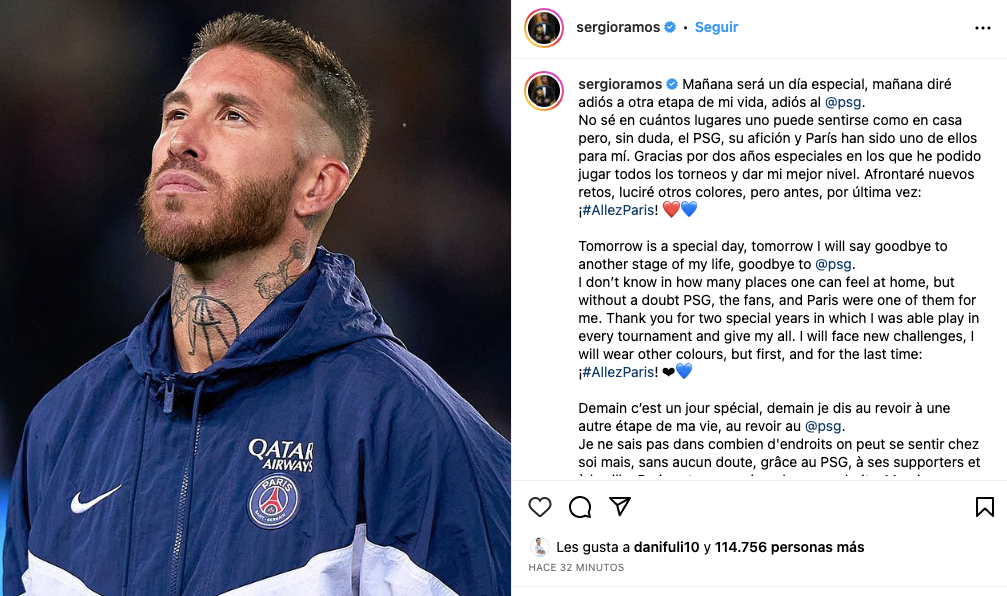The image size is (1007, 596).
Task: Click #AllezParis hashtag in English text
Action: pos(619,372)
